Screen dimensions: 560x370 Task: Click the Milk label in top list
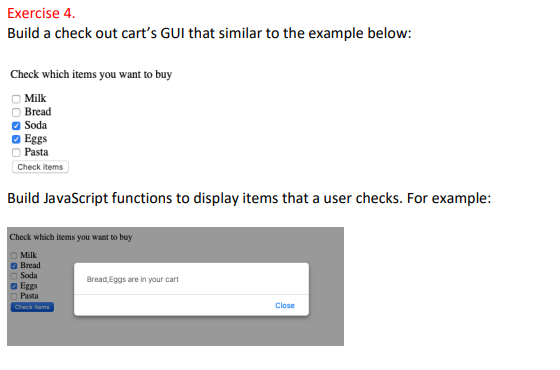(x=35, y=98)
